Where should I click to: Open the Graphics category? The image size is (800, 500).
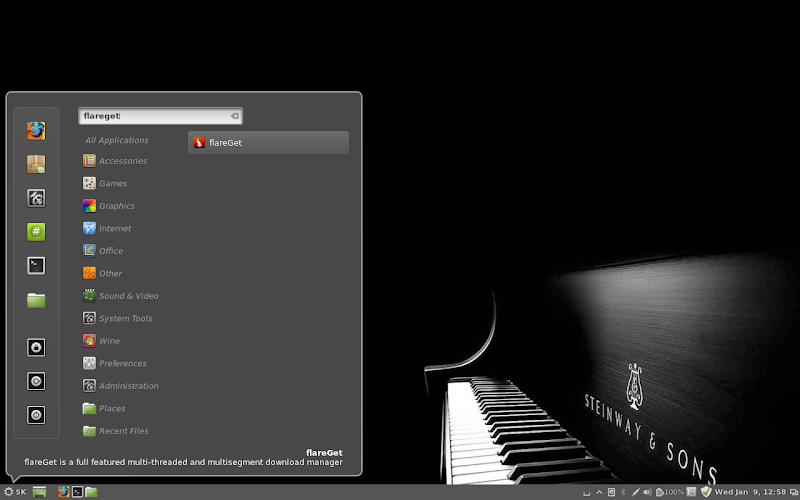pos(109,206)
